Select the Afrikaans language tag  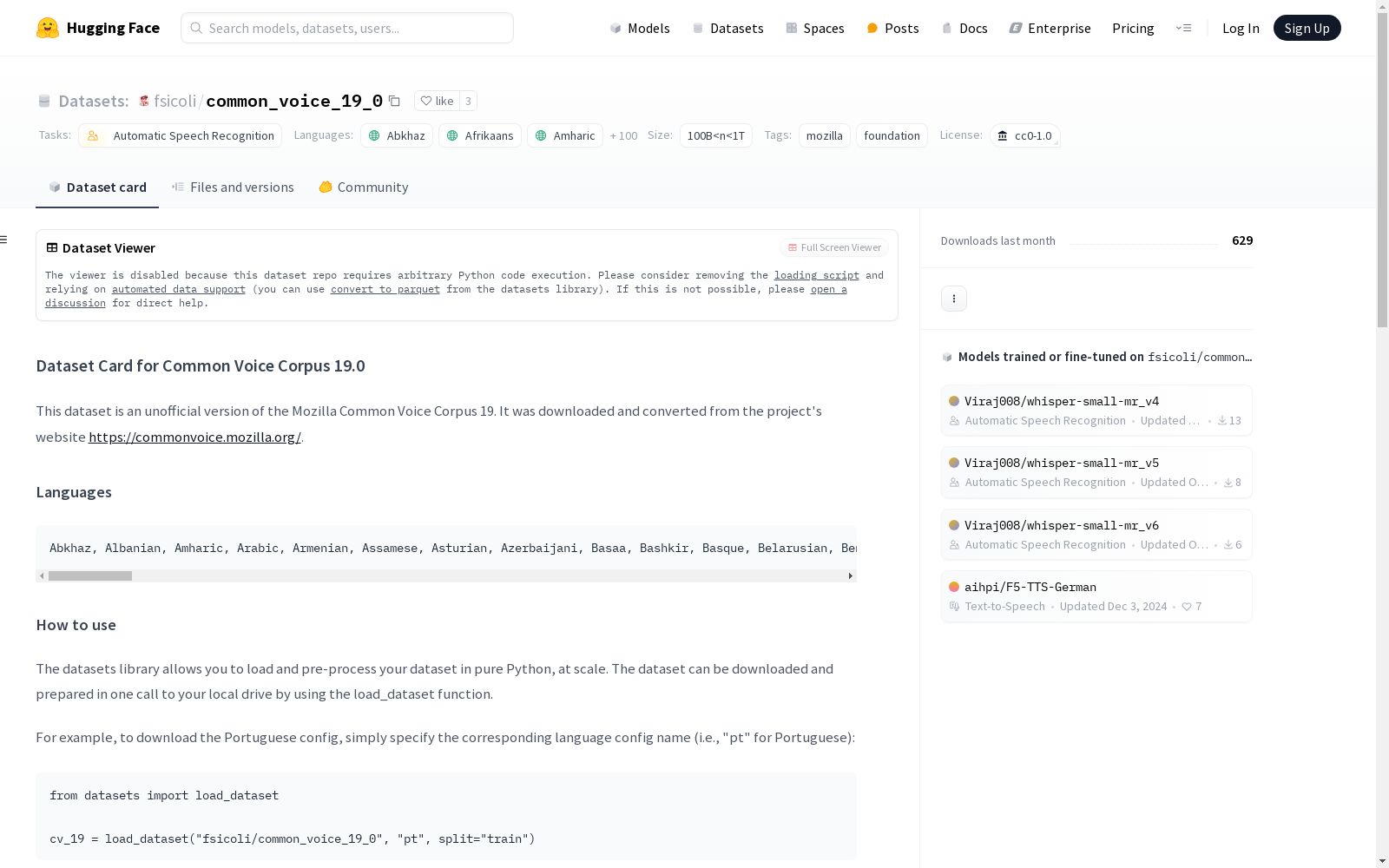click(480, 135)
